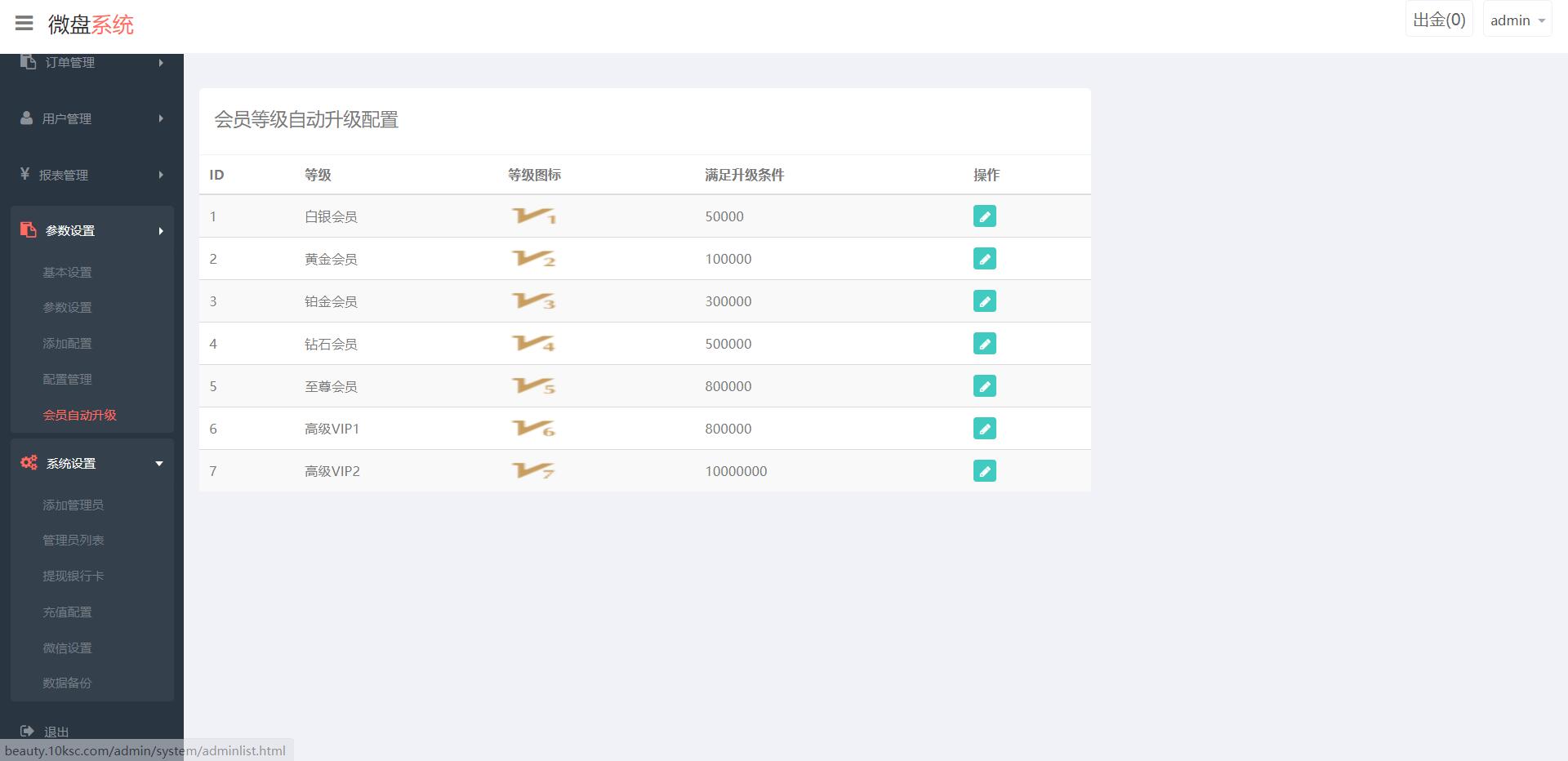1568x761 pixels.
Task: Collapse the 系统设置 section arrow
Action: (x=159, y=464)
